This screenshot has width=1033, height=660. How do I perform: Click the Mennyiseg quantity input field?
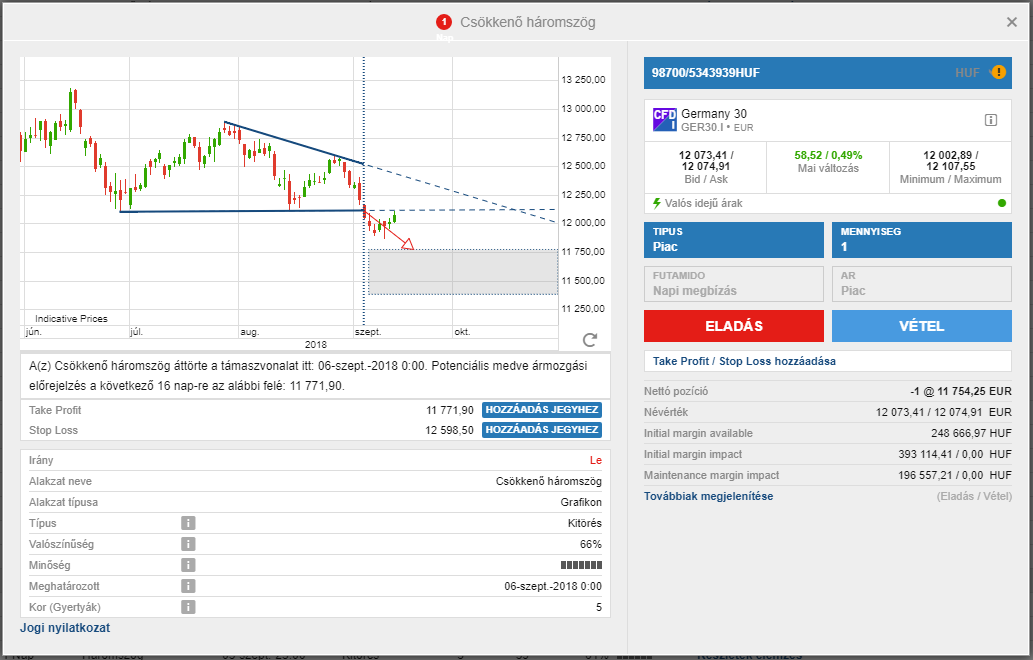pos(921,246)
